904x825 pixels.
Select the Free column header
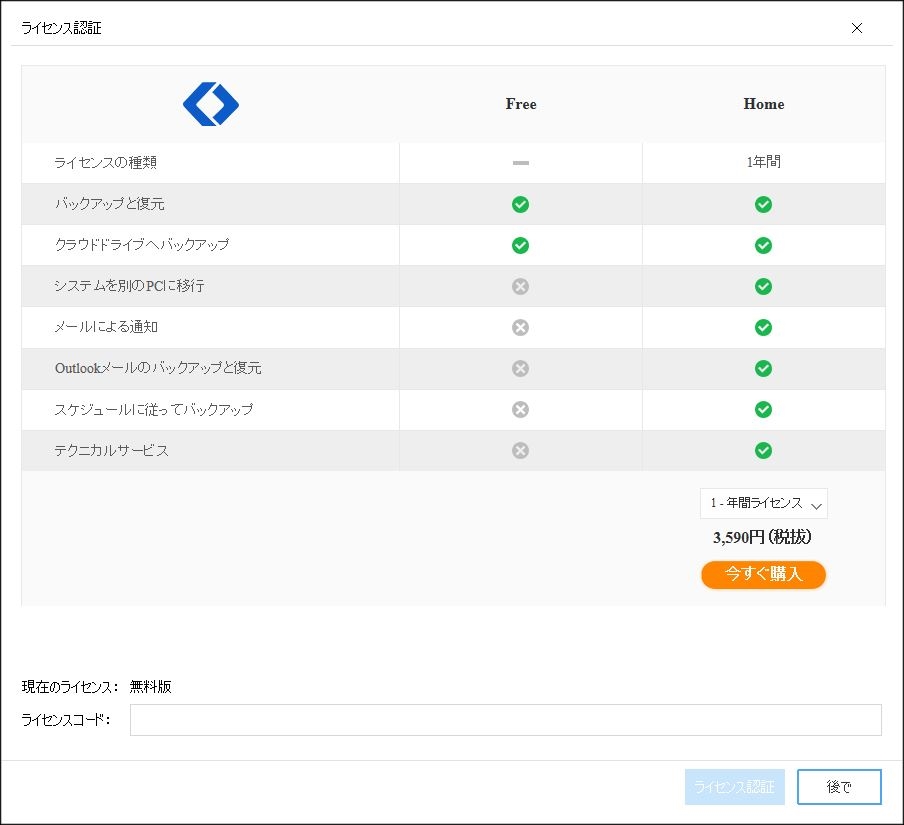pos(521,104)
